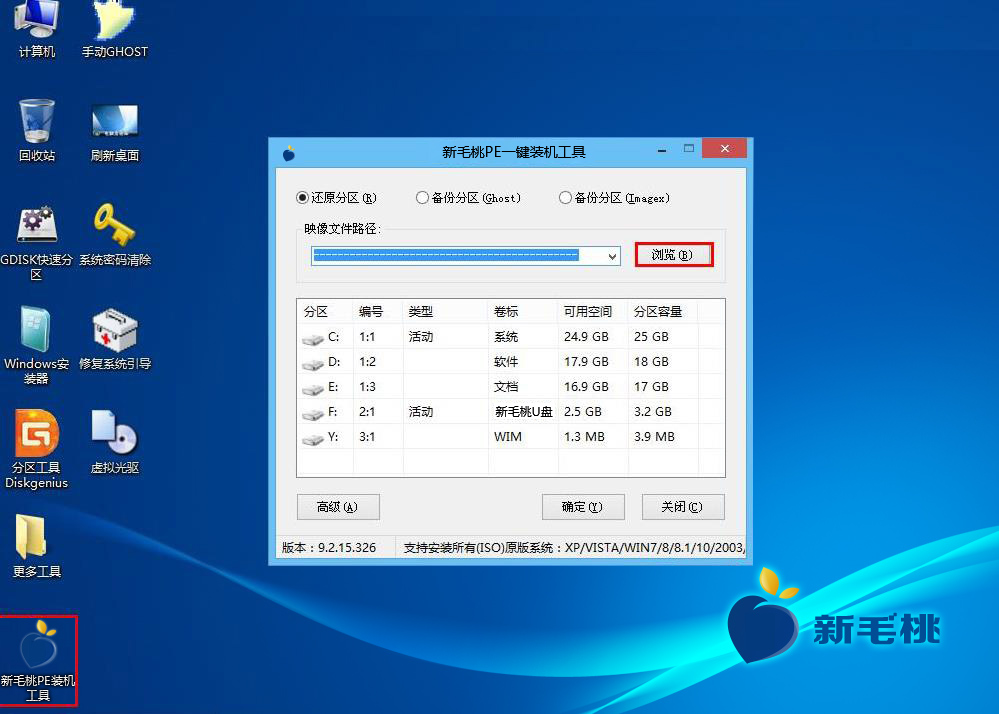Screen dimensions: 999x714
Task: Minimize the 新毛桃PE一键装机工具 window
Action: tap(662, 150)
